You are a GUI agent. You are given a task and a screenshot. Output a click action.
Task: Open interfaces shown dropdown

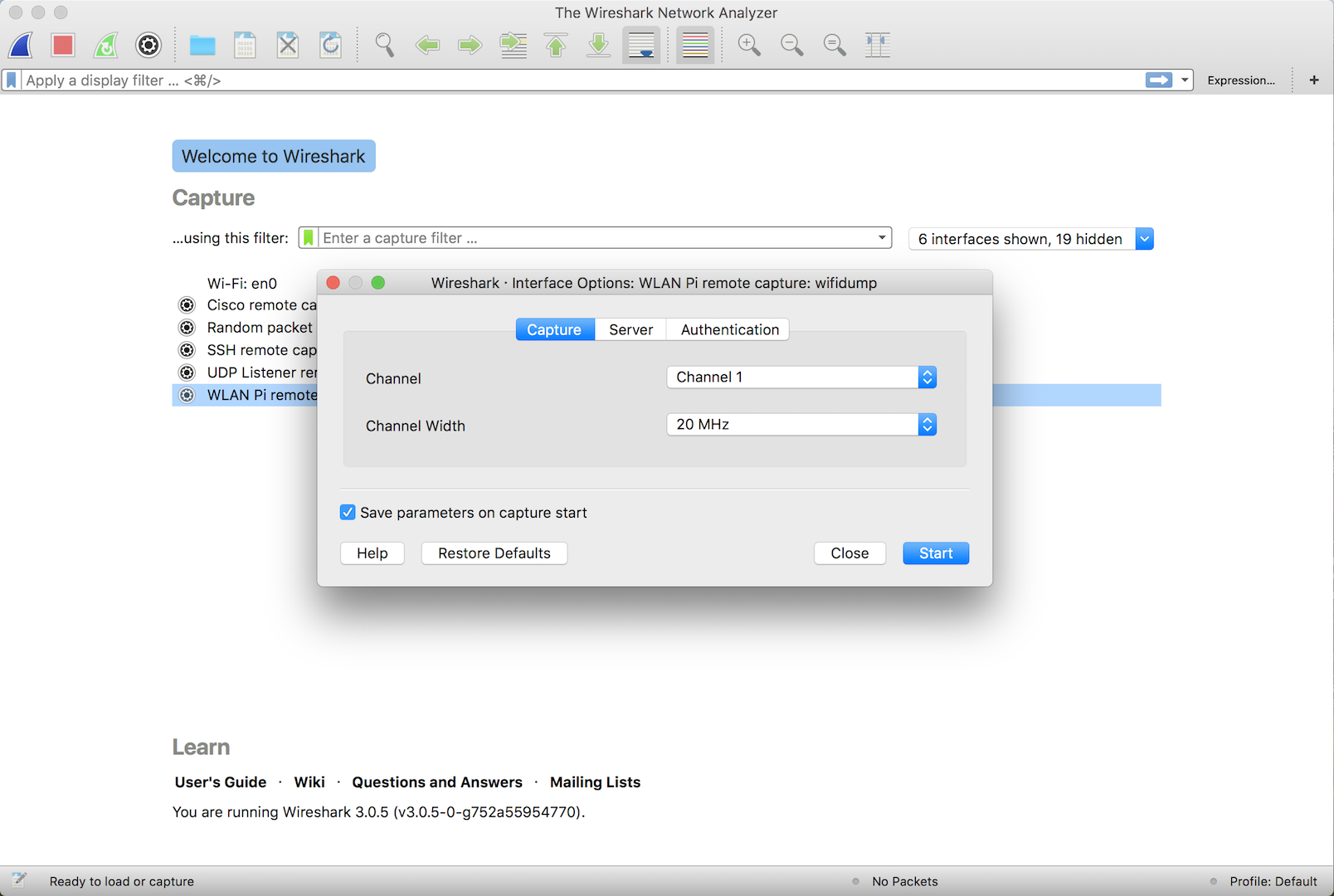tap(1031, 239)
